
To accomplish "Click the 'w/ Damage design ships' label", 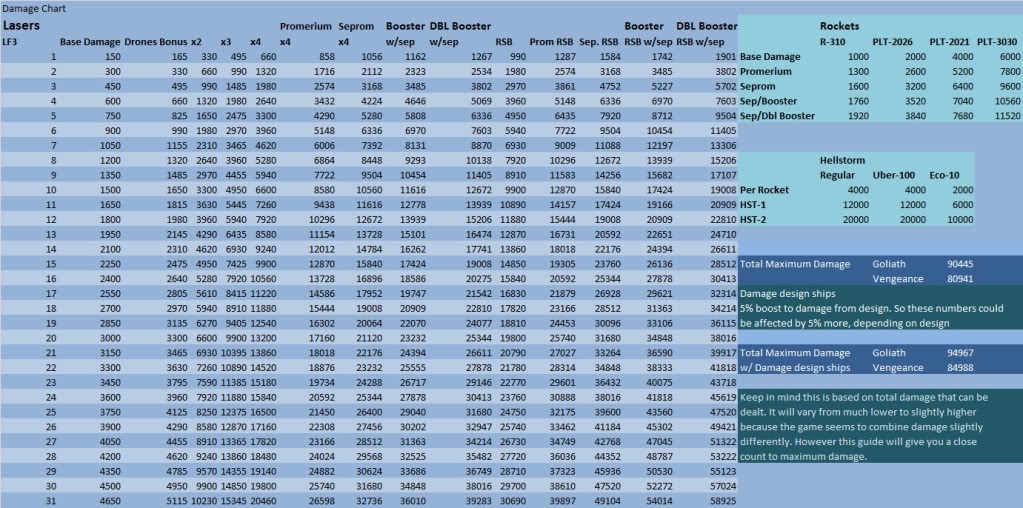I will pyautogui.click(x=795, y=367).
